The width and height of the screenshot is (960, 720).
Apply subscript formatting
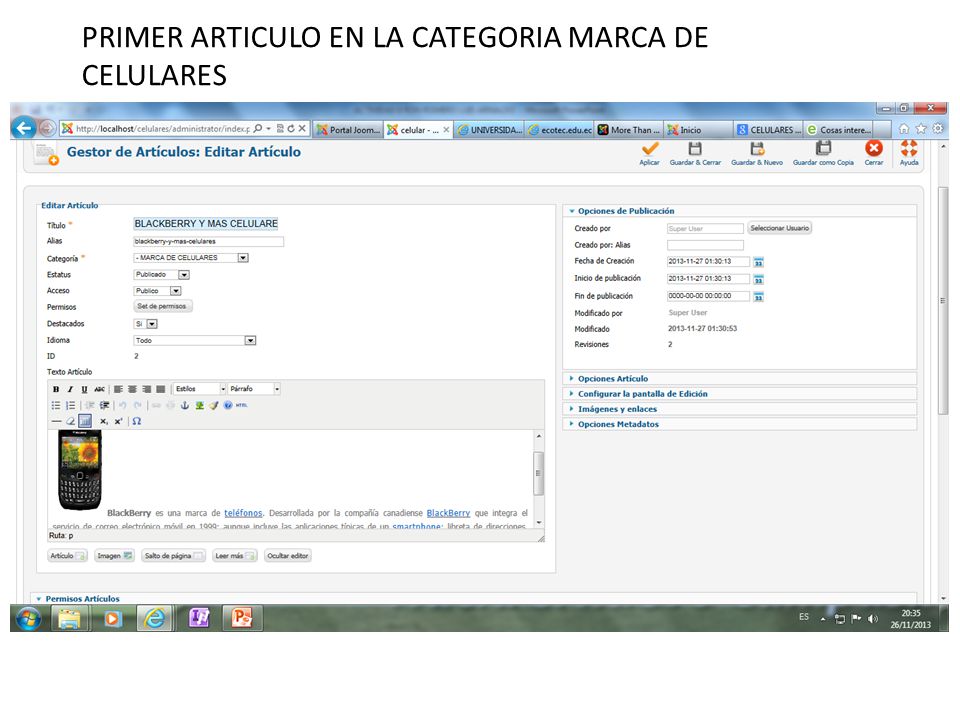[104, 421]
